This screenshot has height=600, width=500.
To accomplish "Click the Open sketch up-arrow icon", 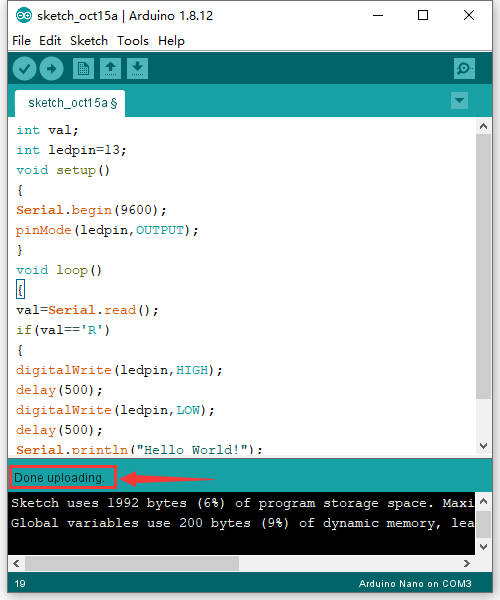I will 111,69.
